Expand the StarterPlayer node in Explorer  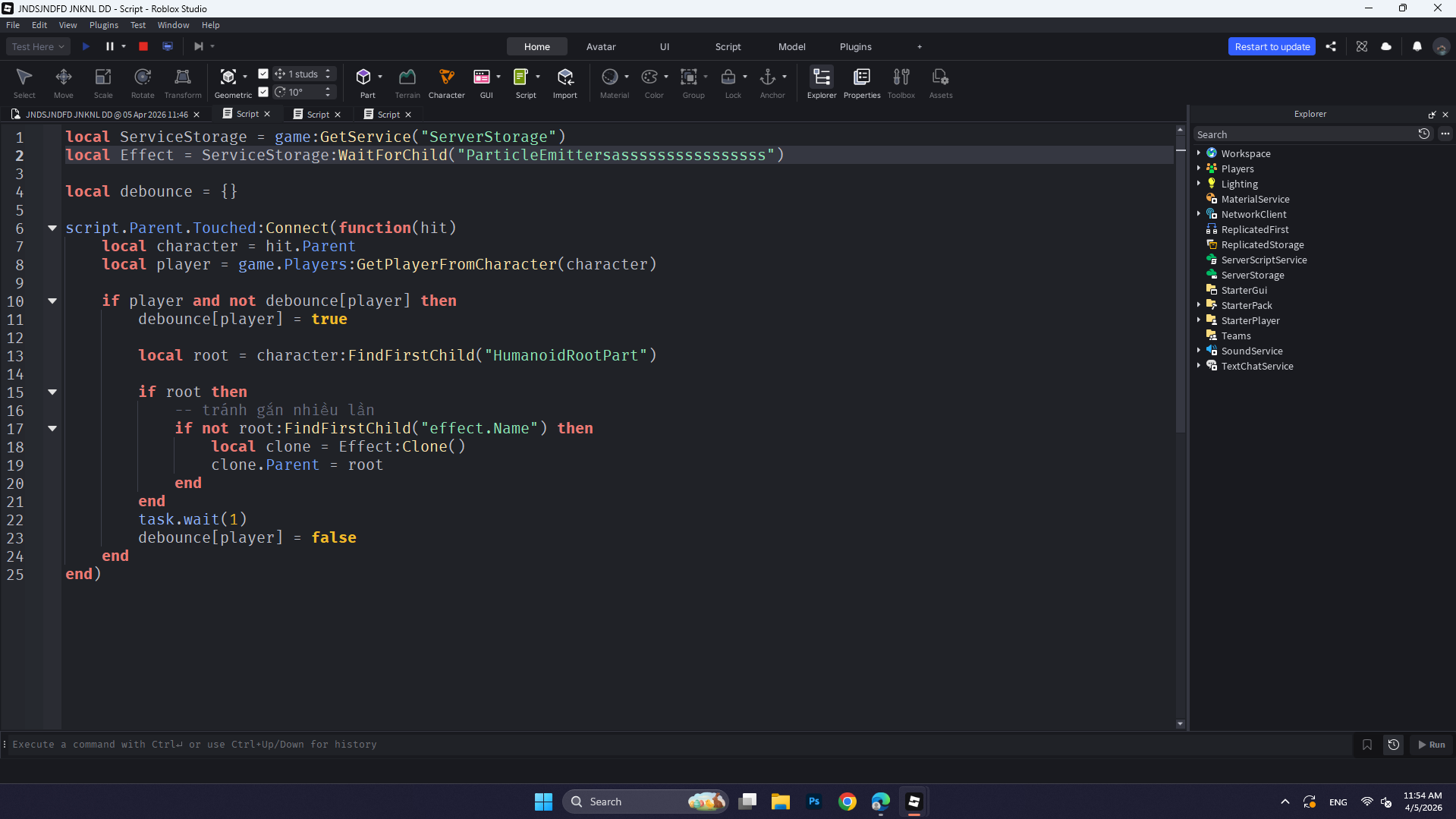click(x=1199, y=320)
